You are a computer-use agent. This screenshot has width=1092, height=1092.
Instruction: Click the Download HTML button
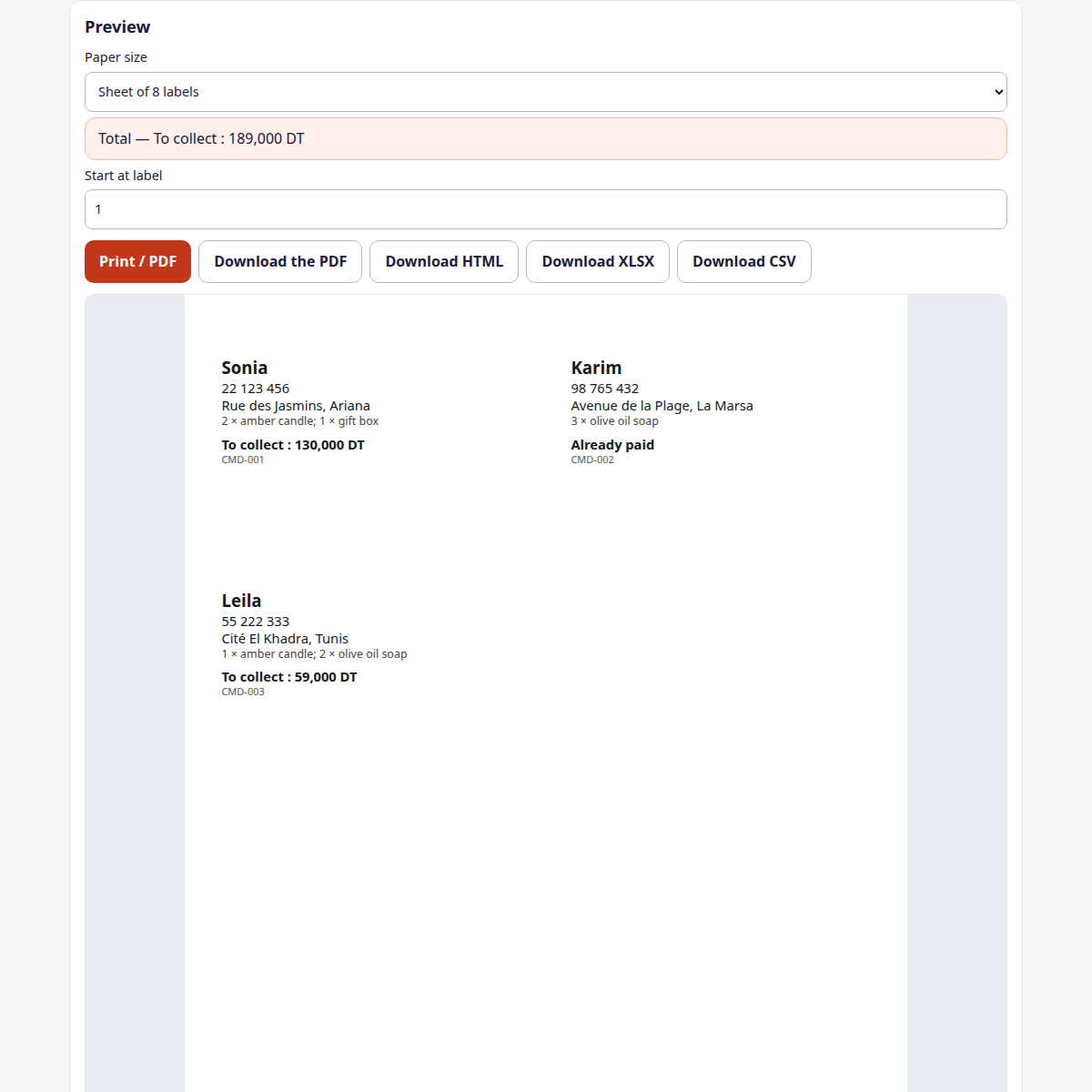(x=444, y=261)
